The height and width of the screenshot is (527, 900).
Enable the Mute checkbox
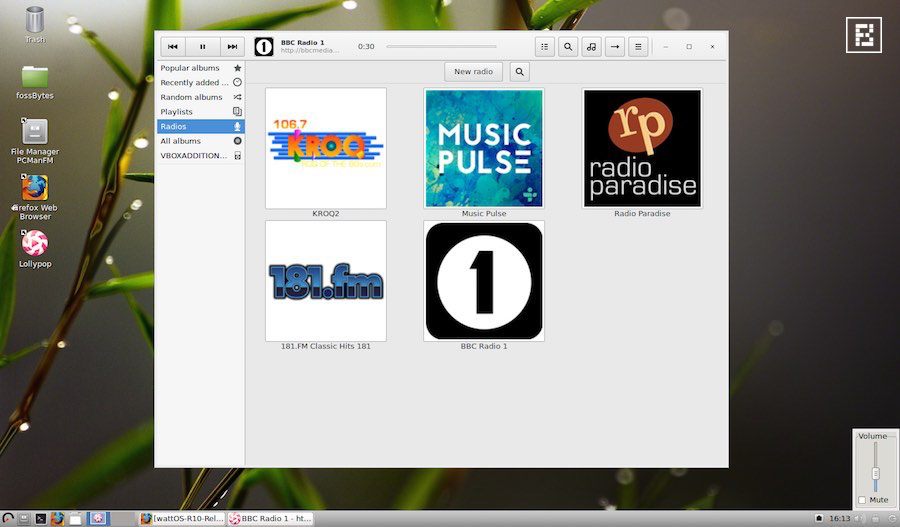tap(862, 500)
